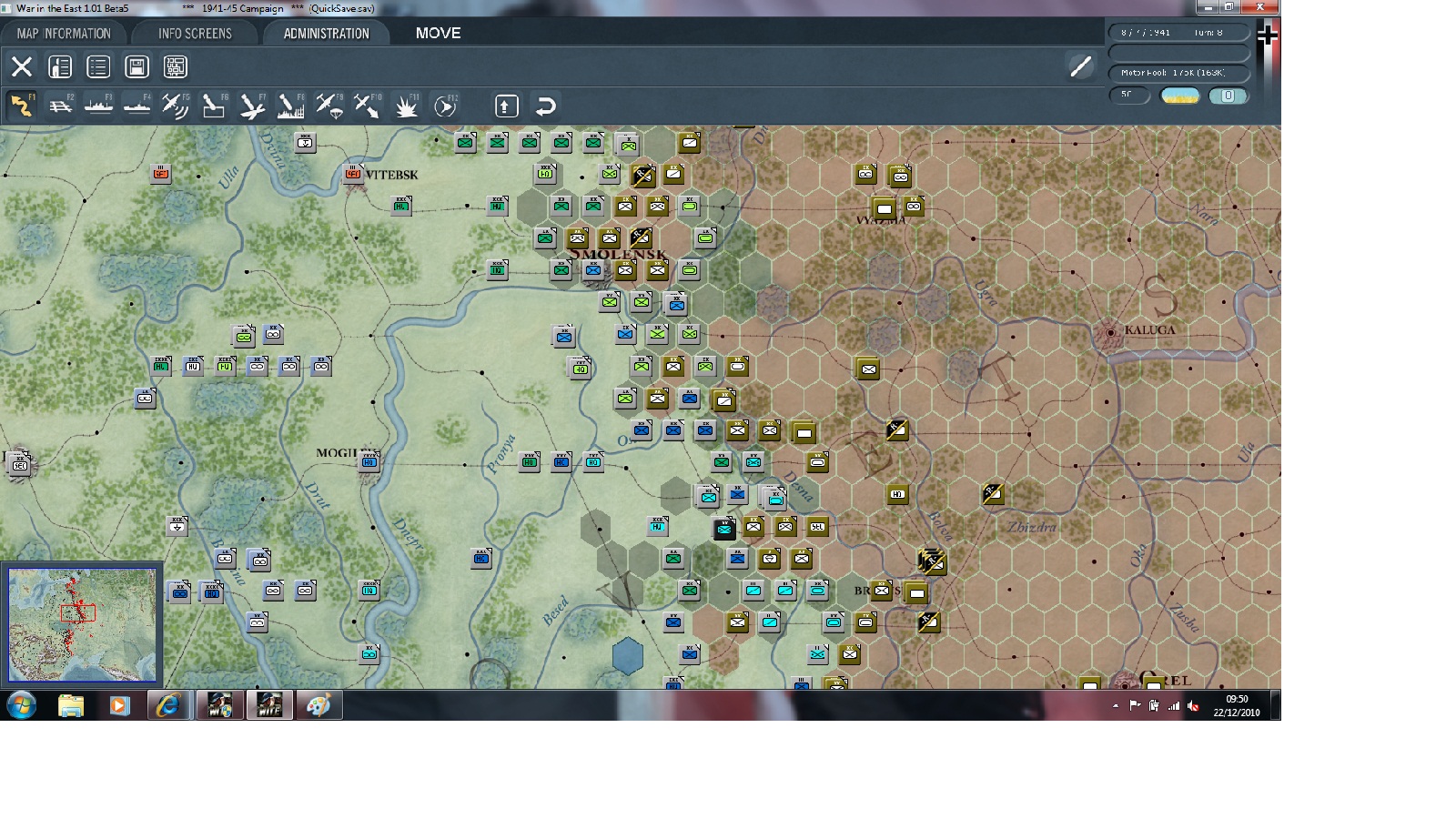
Task: Click the up-arrow box toolbar icon
Action: coord(507,106)
